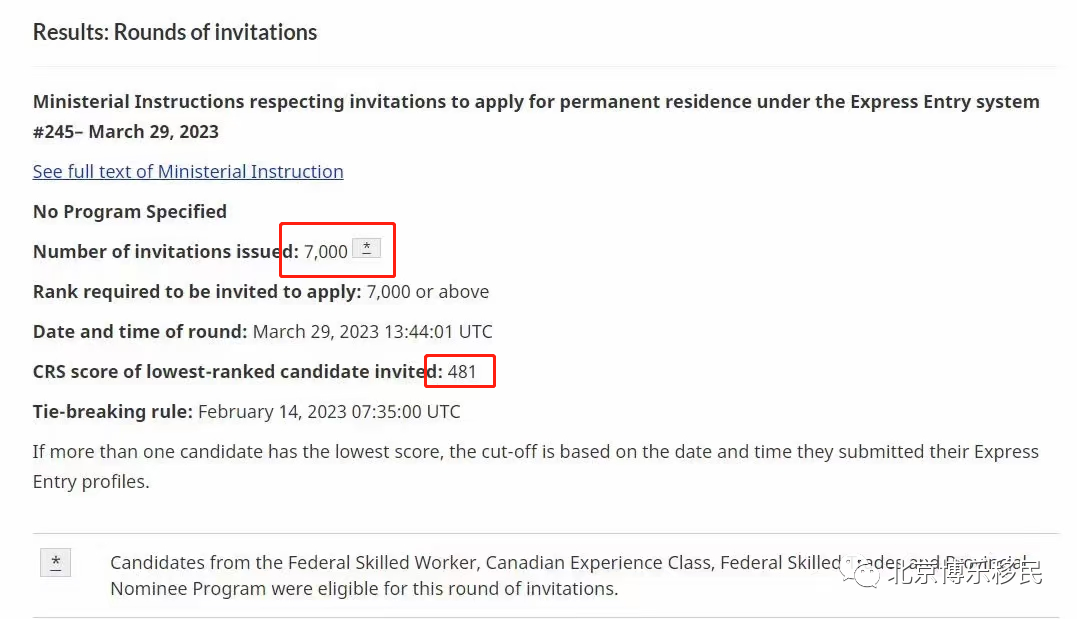Image resolution: width=1077 pixels, height=619 pixels.
Task: Click the CRS score of lowest-ranked candidate label
Action: [x=238, y=372]
